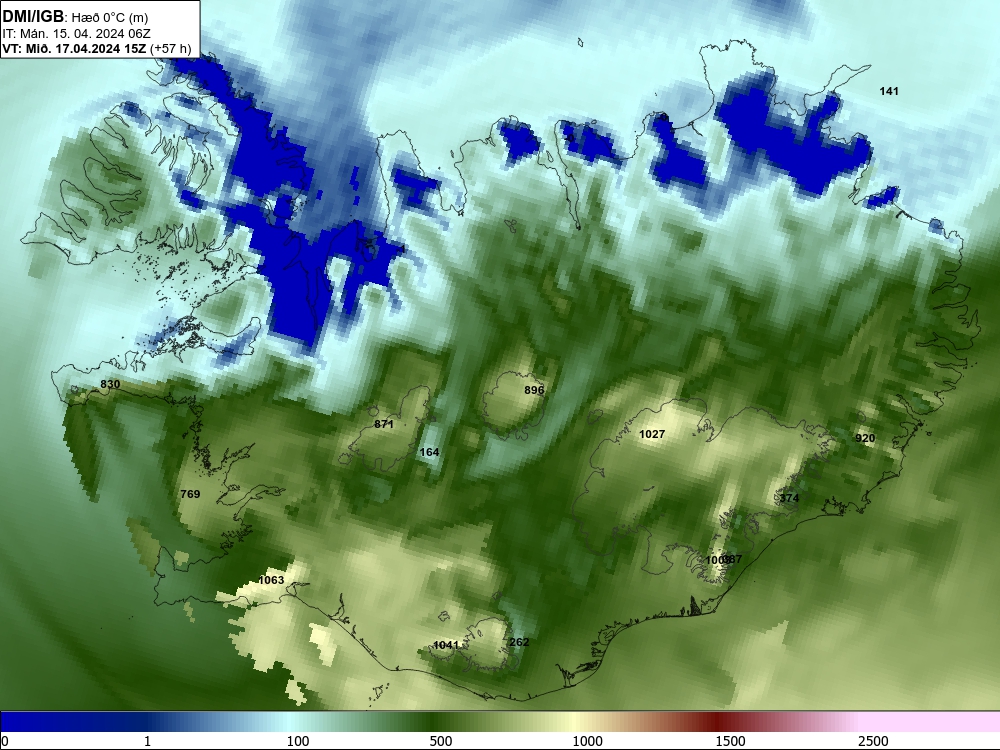
Task: Click the IT: Mán. 15. 04. 2024 06Z line
Action: [x=77, y=34]
